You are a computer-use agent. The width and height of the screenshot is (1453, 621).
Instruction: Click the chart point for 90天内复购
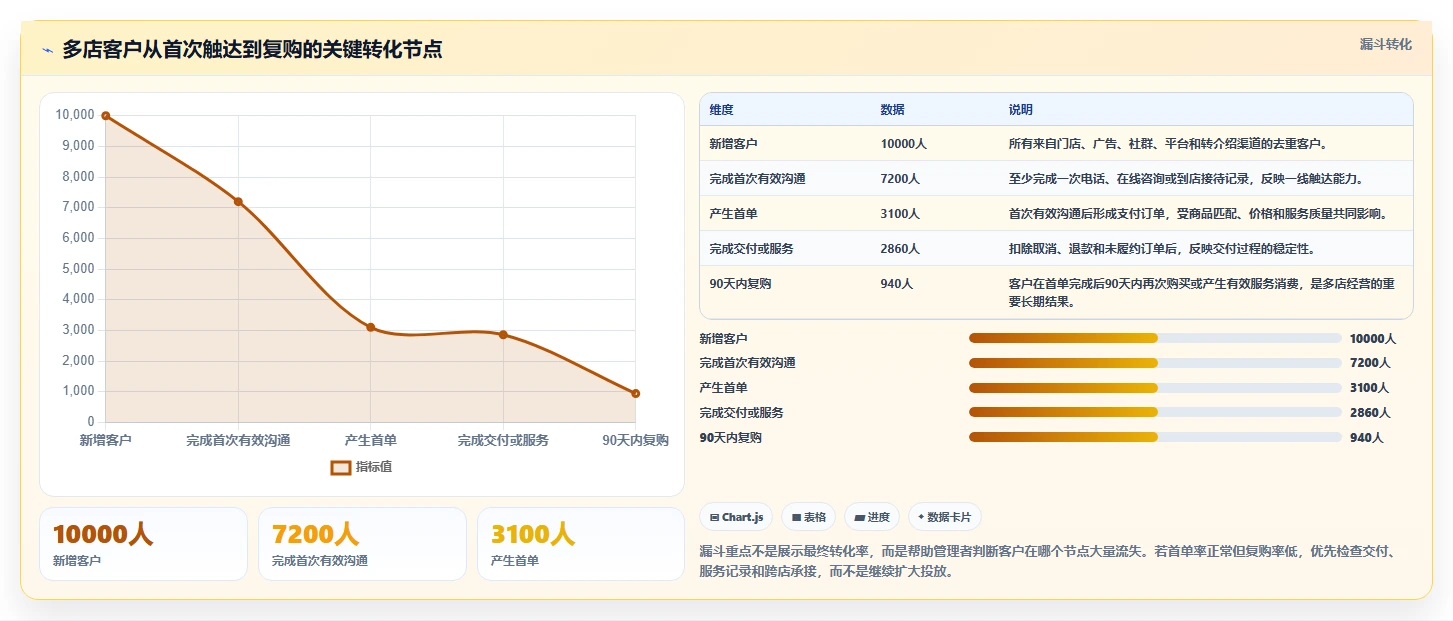click(x=635, y=394)
